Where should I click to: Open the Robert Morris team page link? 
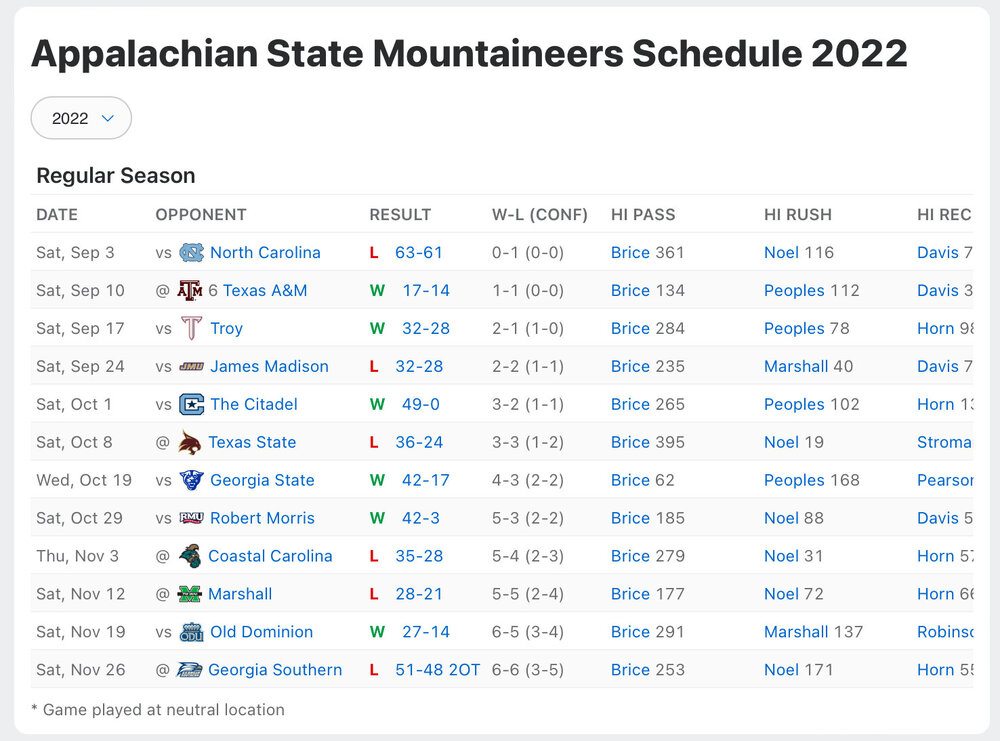(262, 519)
